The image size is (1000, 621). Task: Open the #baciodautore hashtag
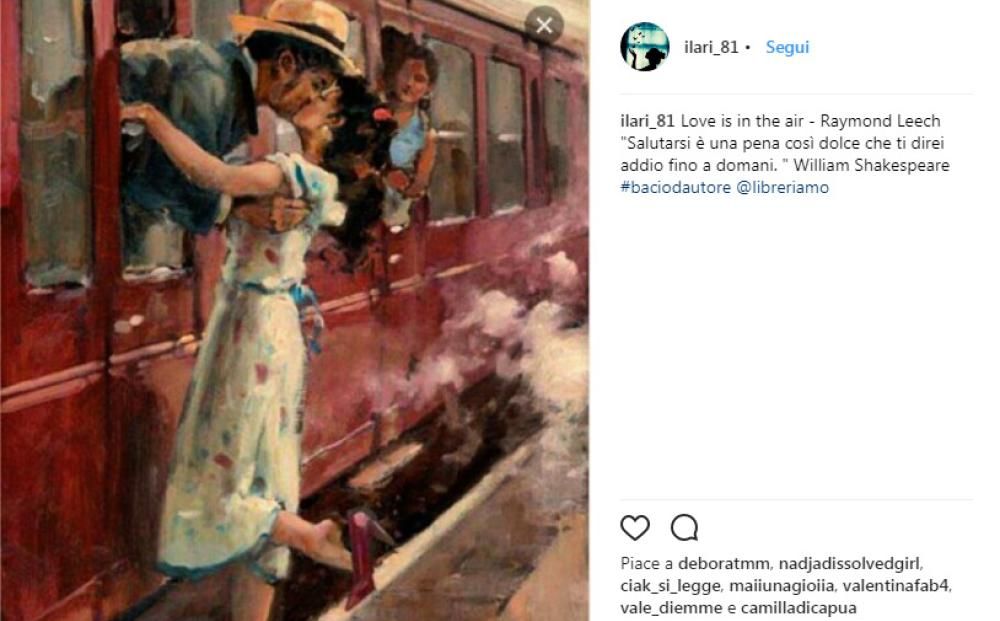pos(675,187)
